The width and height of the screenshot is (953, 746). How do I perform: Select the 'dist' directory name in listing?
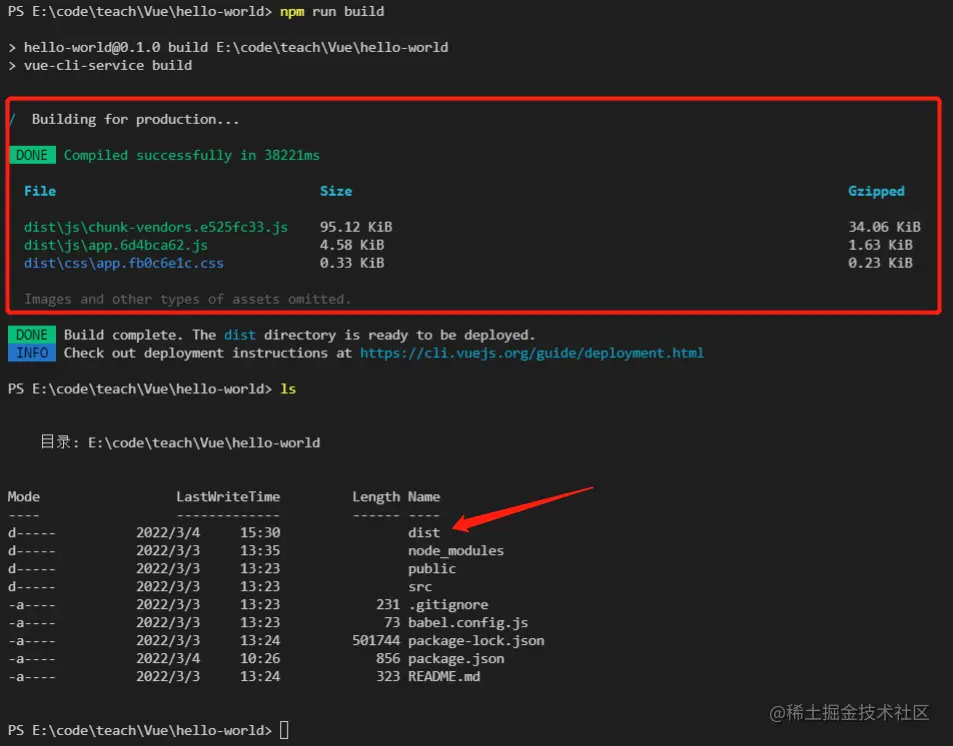pyautogui.click(x=424, y=533)
